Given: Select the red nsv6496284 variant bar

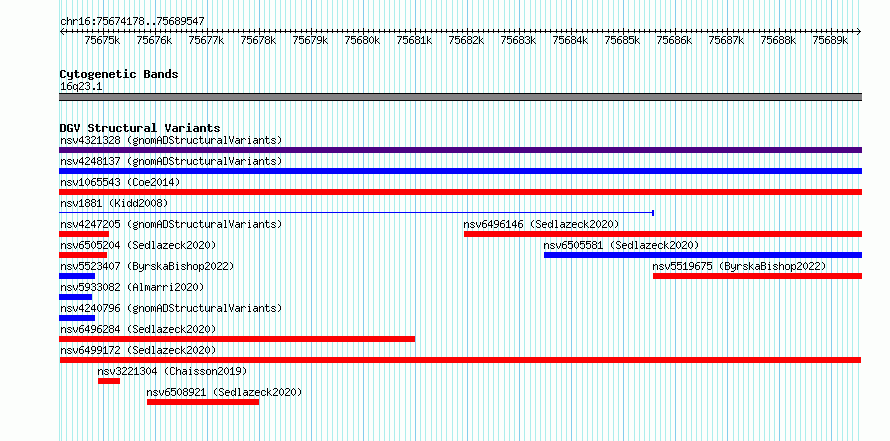Looking at the screenshot, I should tap(237, 339).
